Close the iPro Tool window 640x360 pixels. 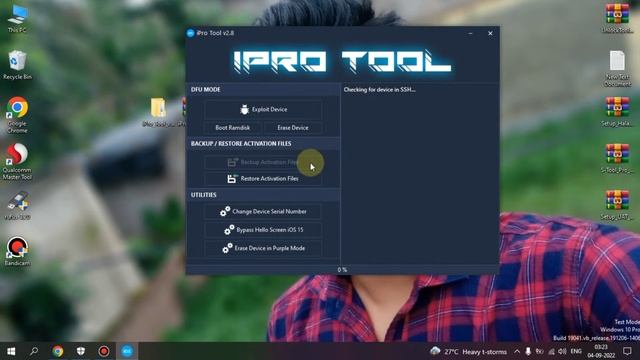tap(490, 33)
